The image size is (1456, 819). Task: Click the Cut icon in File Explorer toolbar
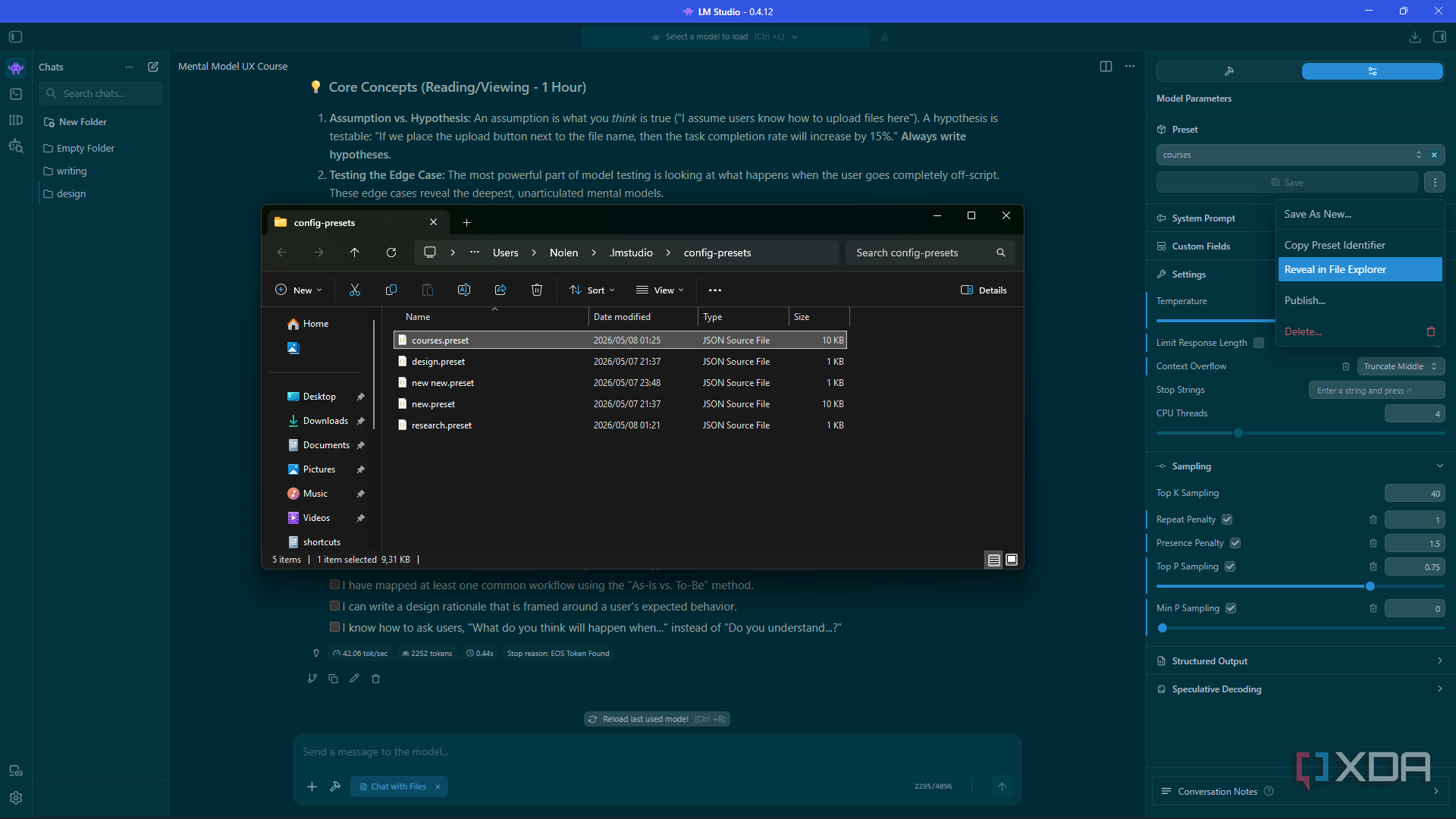355,290
